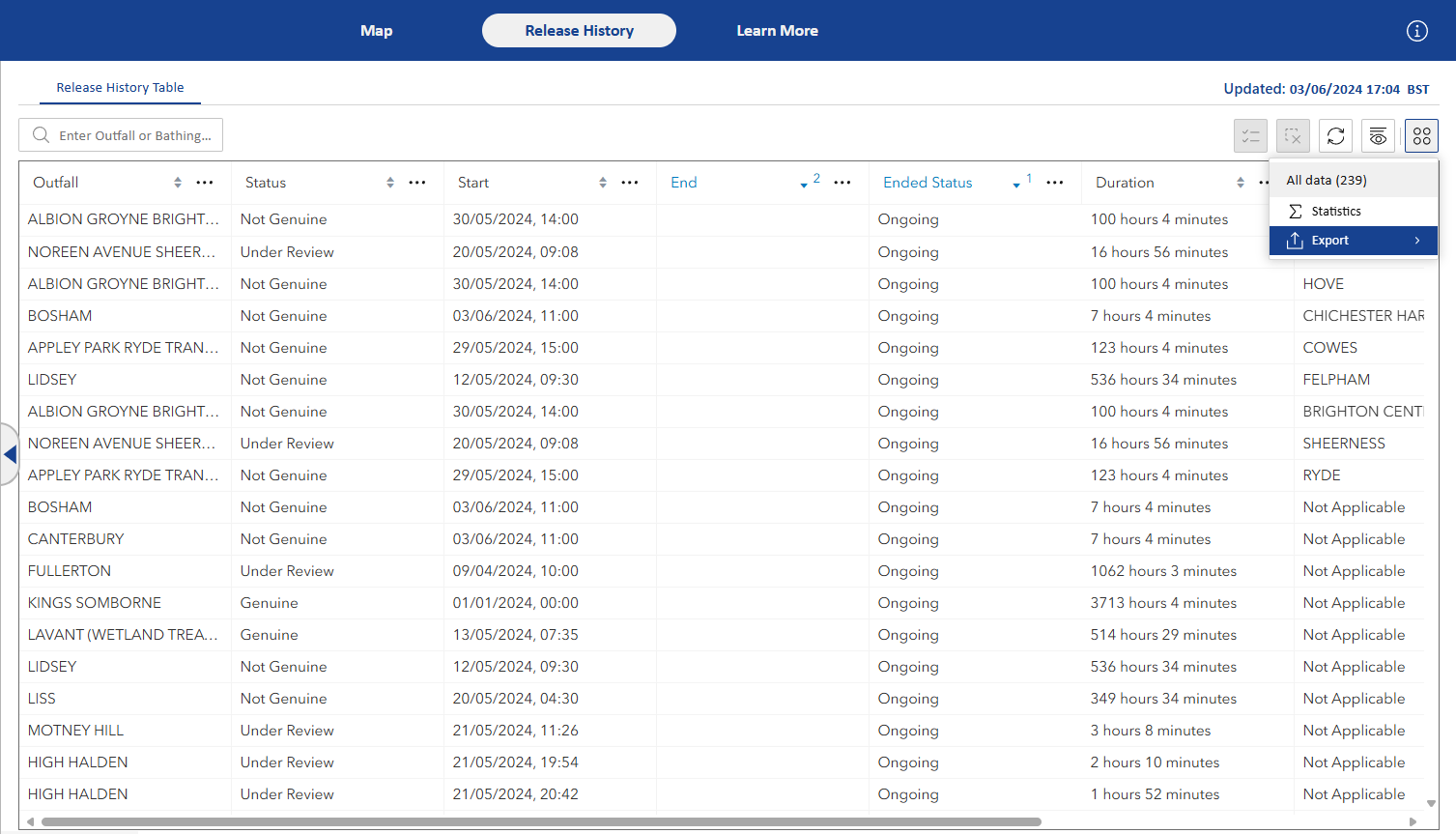Click the Enter Outfall or Bathing search field

tap(134, 136)
